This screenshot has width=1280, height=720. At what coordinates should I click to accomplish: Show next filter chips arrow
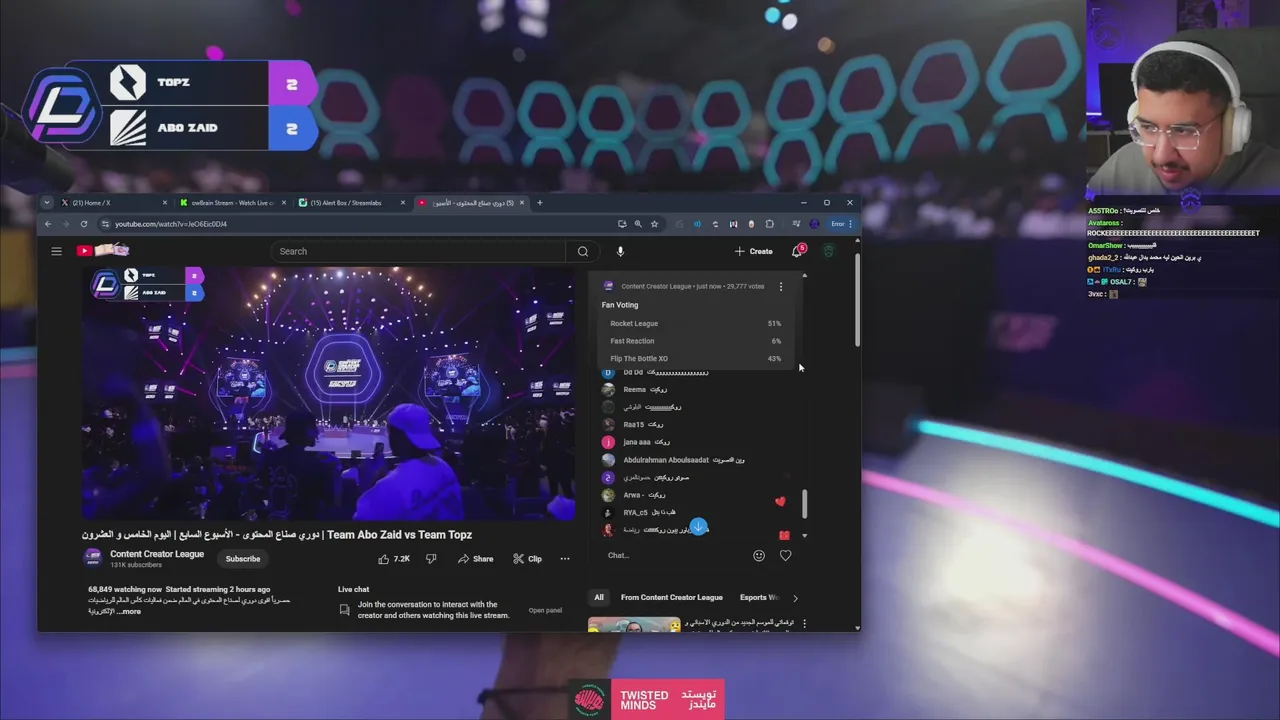point(795,598)
